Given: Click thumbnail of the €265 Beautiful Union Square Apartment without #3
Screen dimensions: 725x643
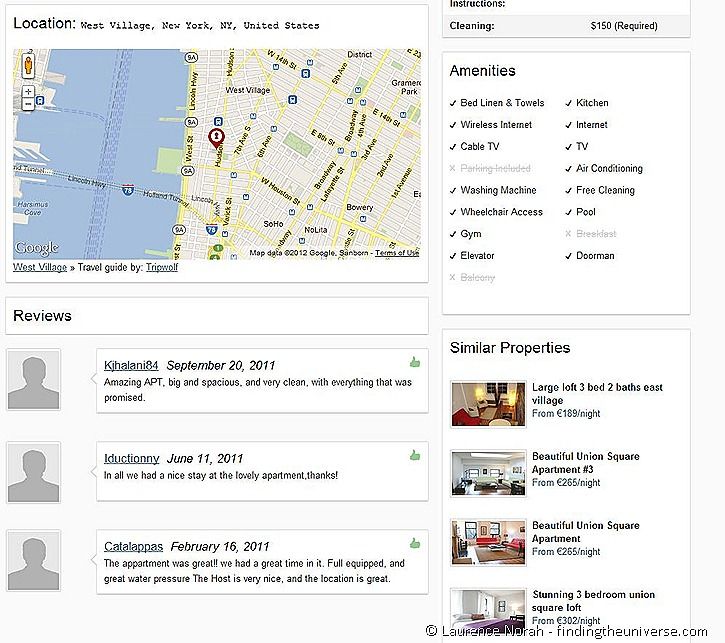Looking at the screenshot, I should pos(488,542).
